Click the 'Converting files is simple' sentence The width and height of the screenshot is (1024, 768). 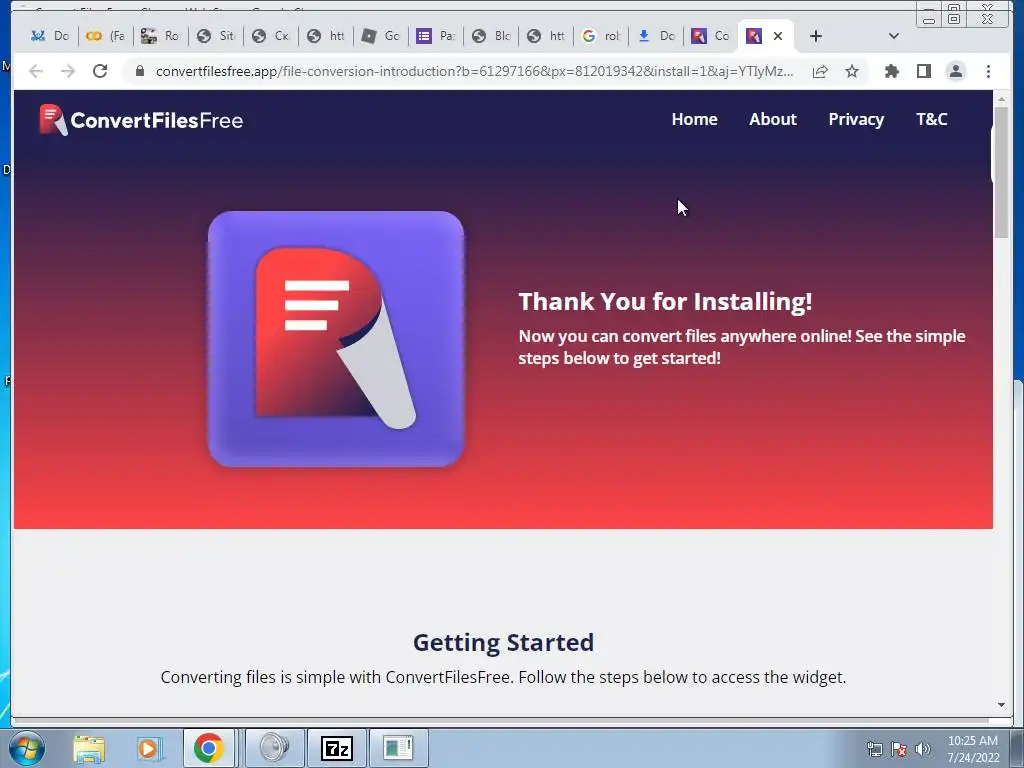(504, 677)
